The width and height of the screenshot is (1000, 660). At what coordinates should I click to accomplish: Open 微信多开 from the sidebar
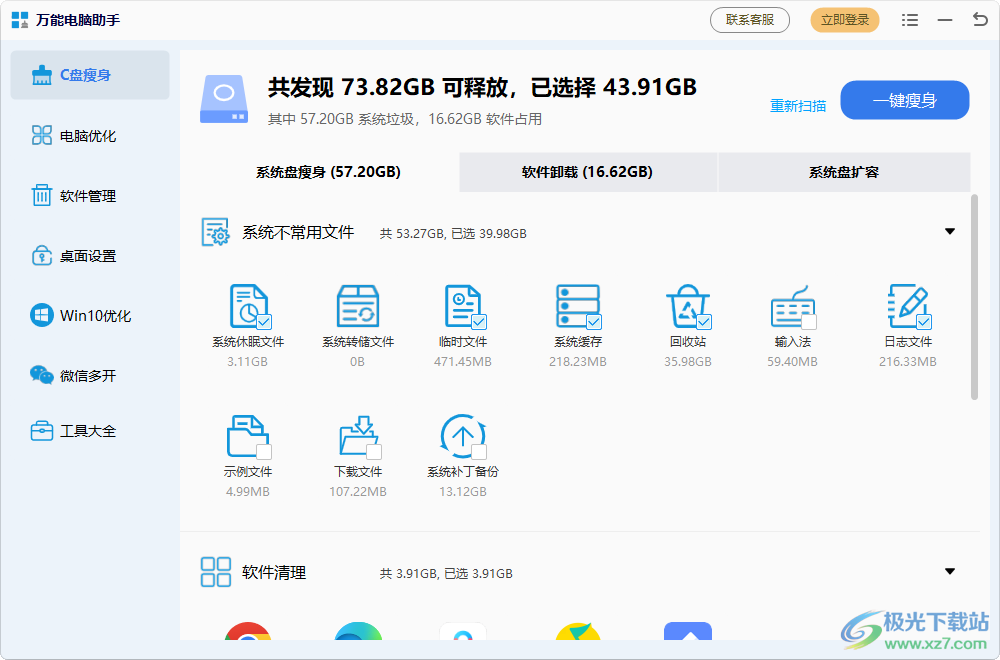(90, 375)
